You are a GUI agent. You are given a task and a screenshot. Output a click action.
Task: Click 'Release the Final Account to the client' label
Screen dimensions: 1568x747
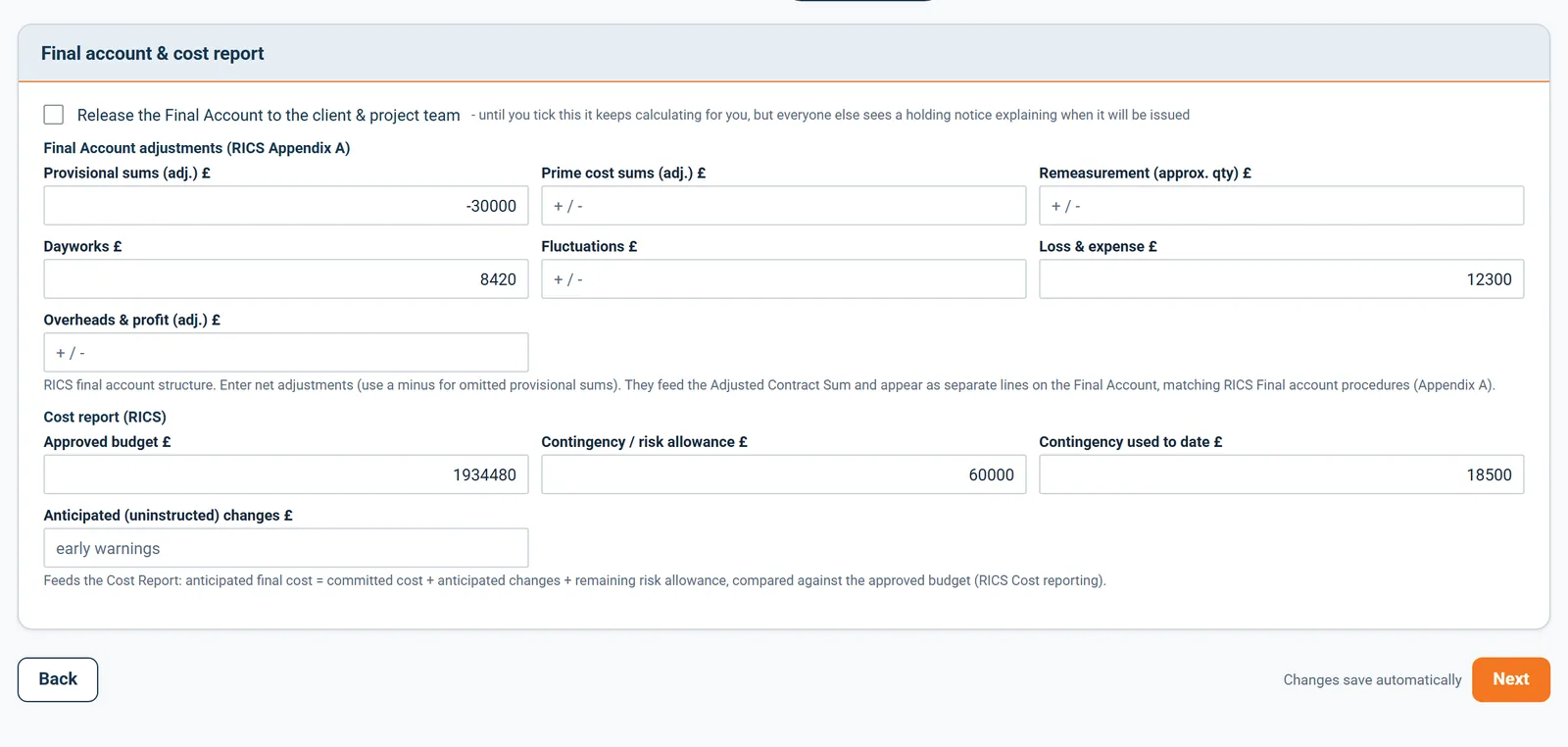[x=269, y=116]
